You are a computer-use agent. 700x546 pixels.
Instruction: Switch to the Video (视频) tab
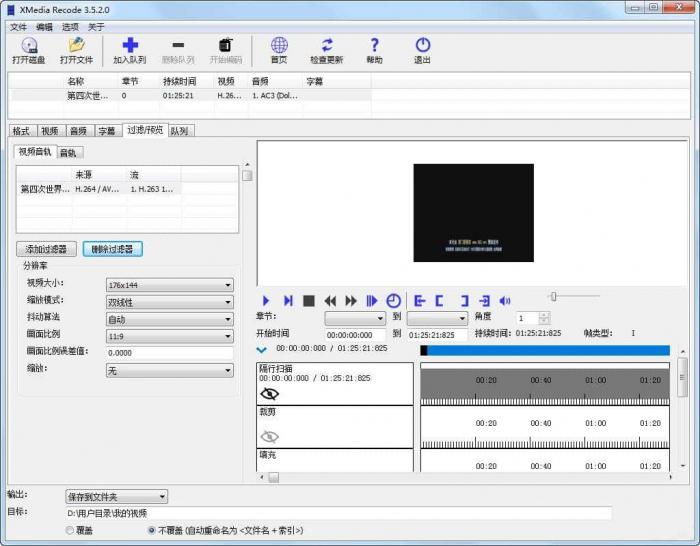(50, 131)
